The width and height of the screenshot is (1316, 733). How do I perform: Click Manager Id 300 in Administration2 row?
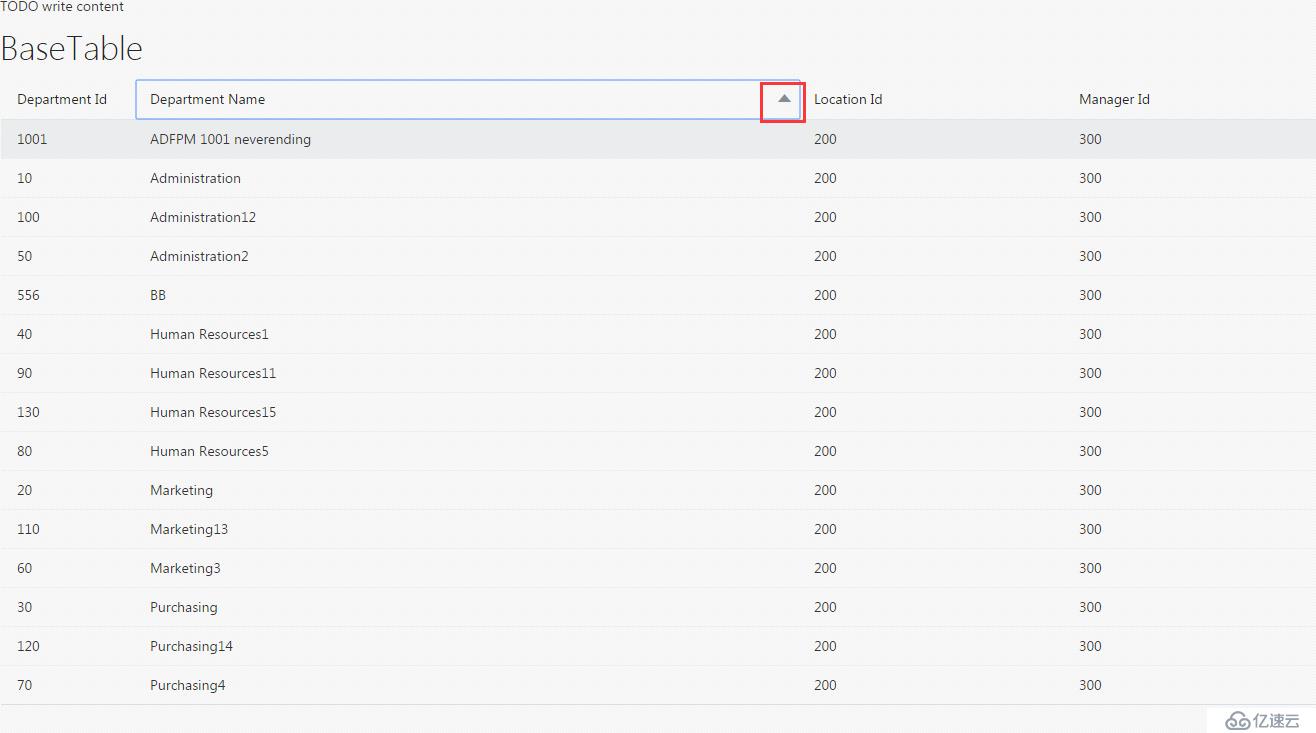pos(1090,256)
